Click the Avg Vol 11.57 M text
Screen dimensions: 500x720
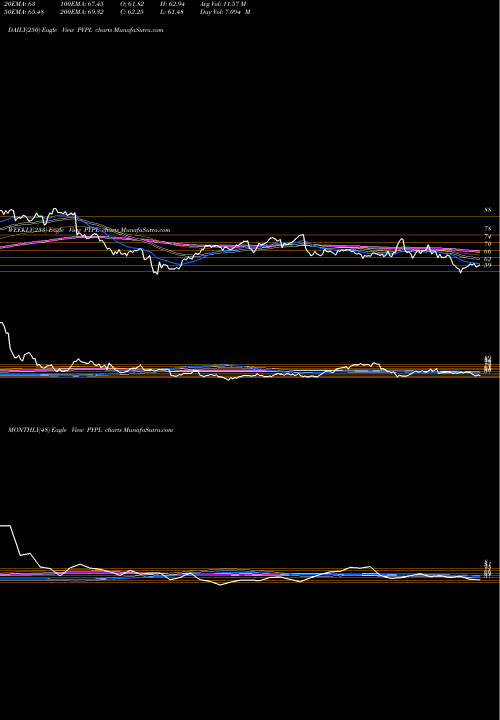(223, 4)
